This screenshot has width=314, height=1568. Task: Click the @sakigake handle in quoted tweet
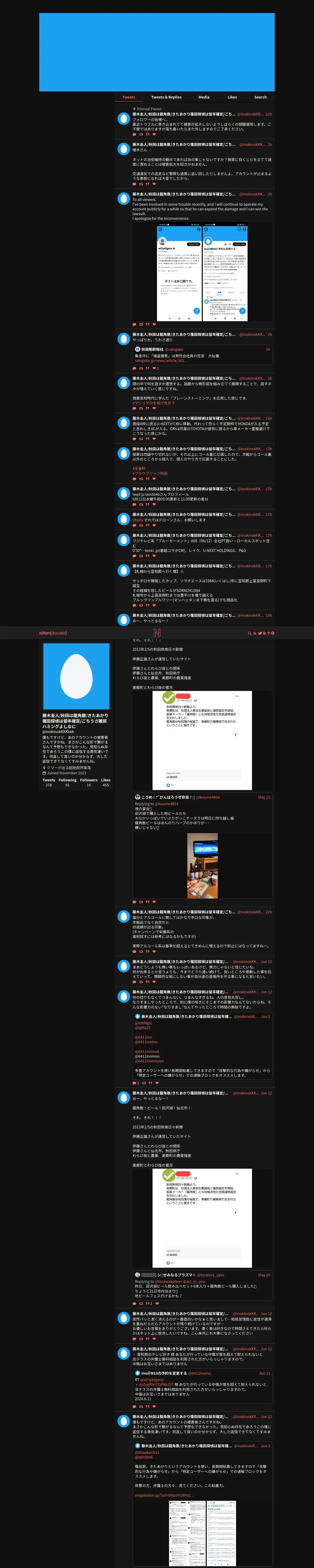tap(174, 349)
